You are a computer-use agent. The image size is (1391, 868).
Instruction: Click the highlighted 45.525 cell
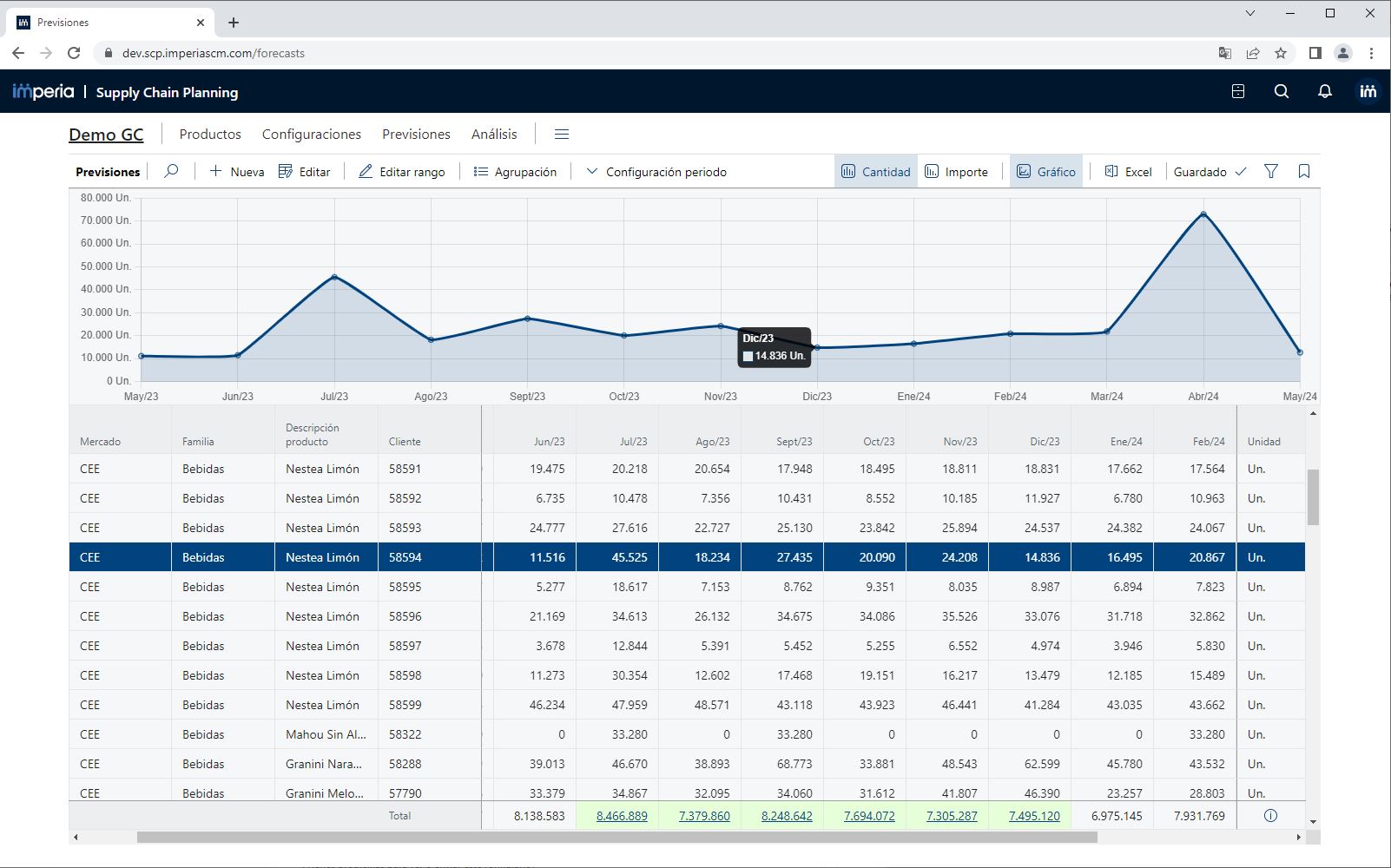617,557
